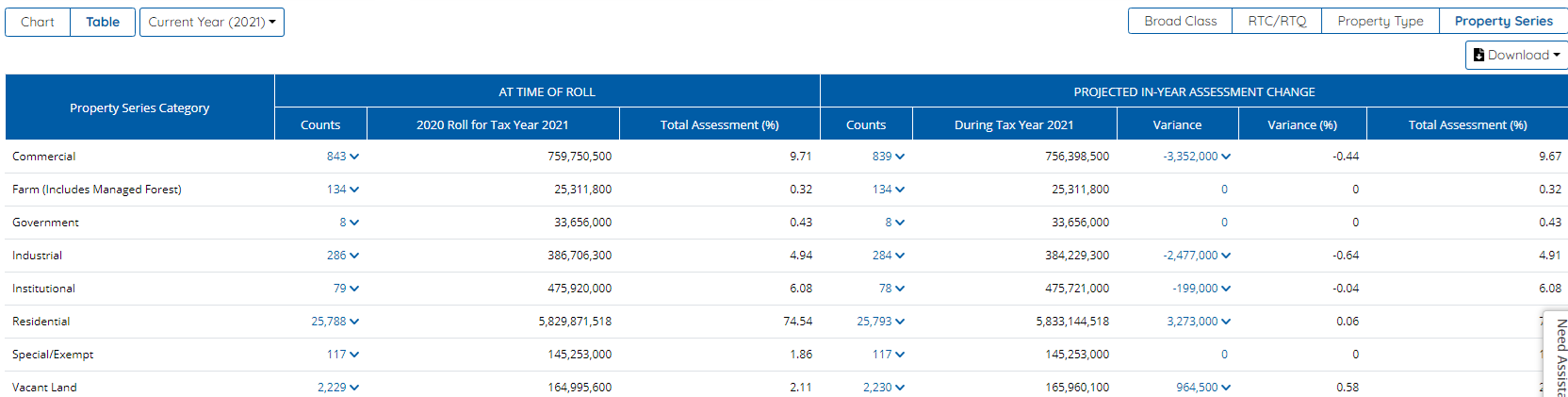
Task: Expand Special/Exempt roll count 117
Action: [x=343, y=355]
